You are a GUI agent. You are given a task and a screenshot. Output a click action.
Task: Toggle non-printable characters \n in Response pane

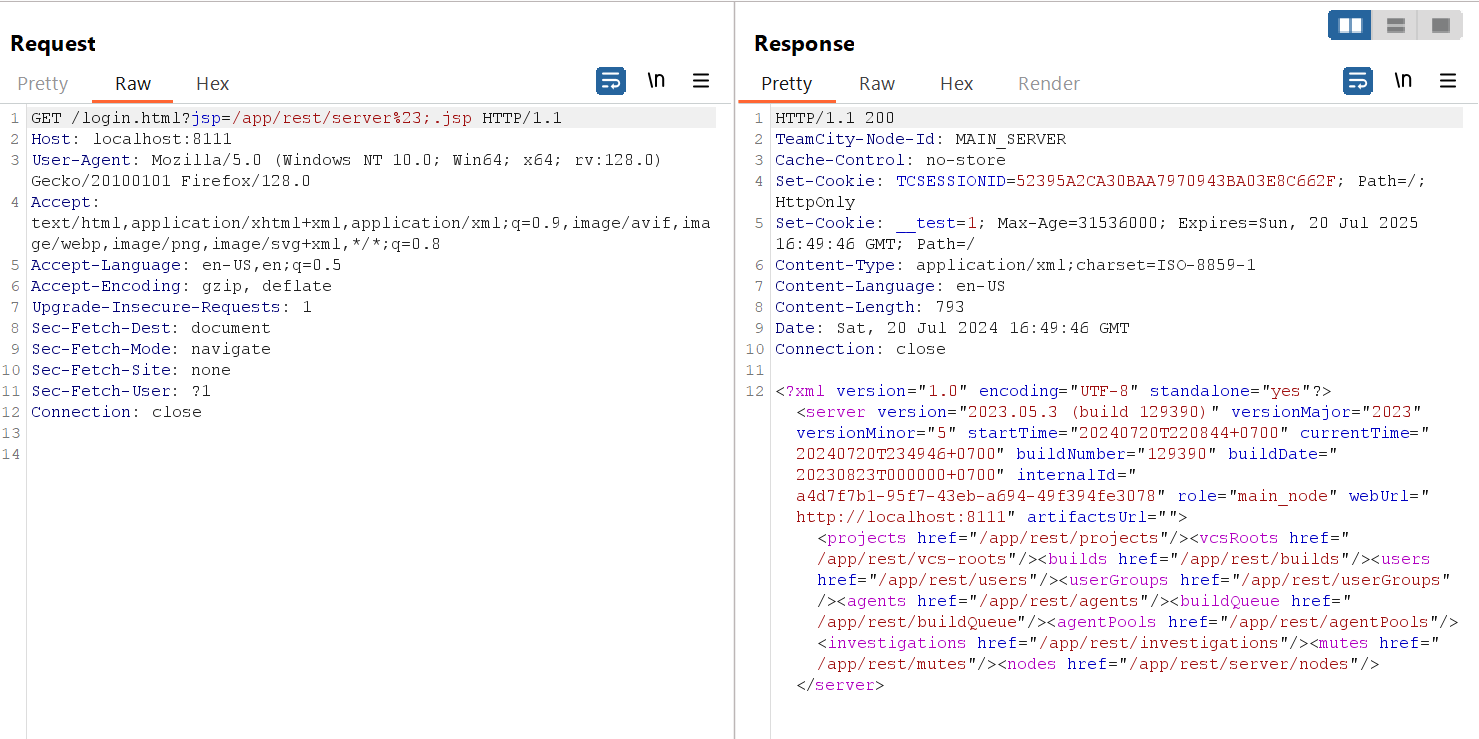point(1403,81)
